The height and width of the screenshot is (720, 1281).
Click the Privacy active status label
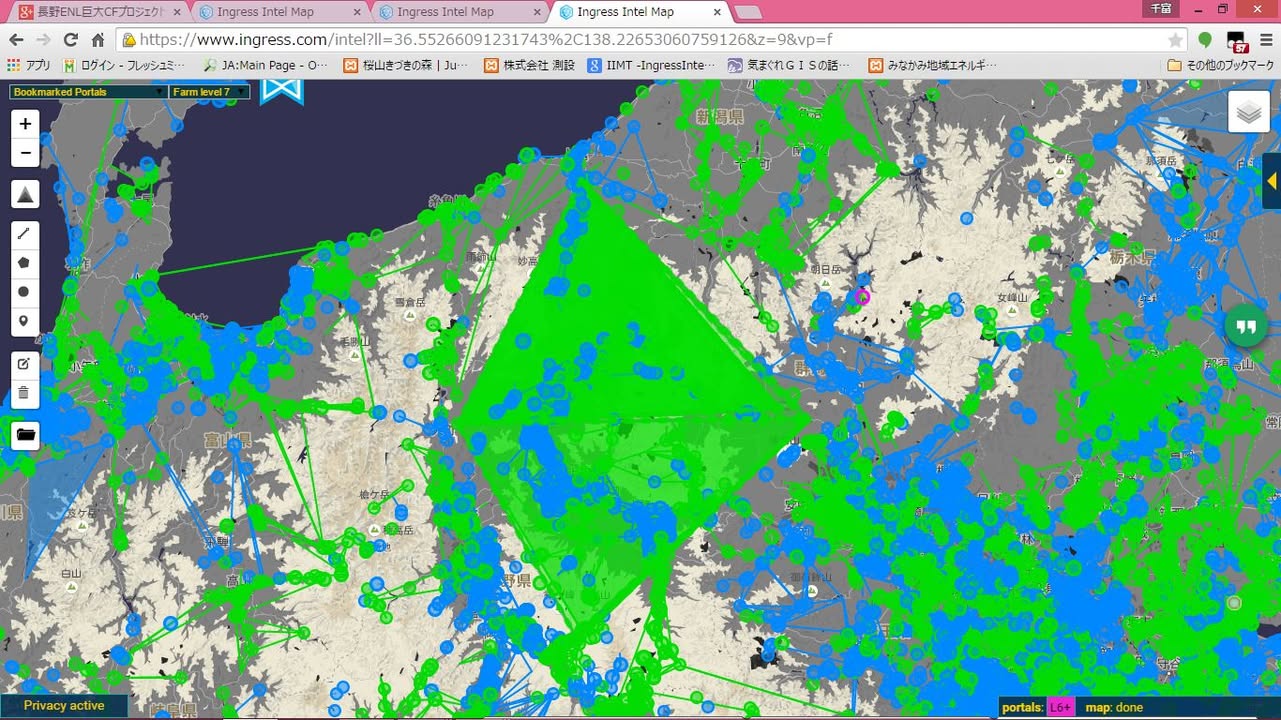[64, 706]
